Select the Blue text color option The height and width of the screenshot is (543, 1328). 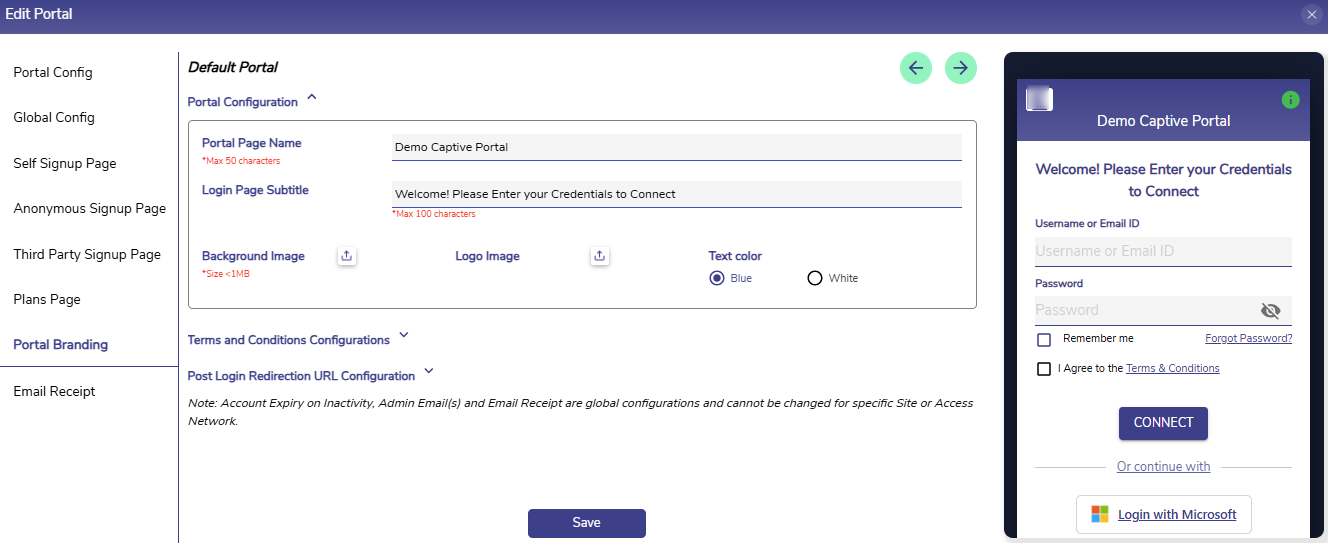[717, 278]
